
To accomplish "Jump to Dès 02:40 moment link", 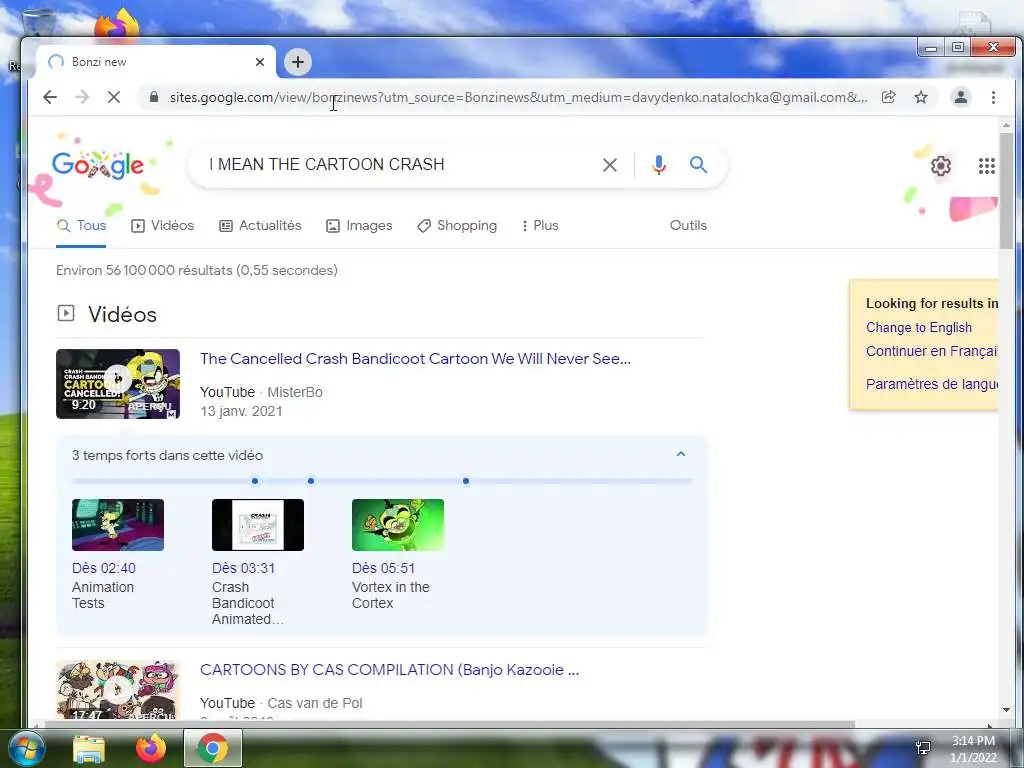I will point(104,568).
